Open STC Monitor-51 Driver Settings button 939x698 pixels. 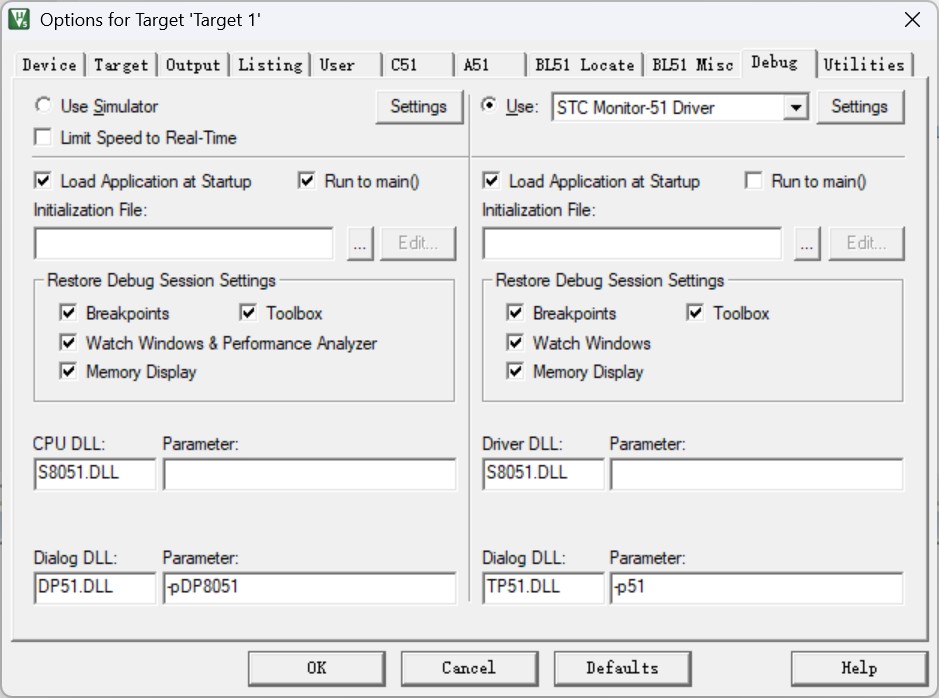coord(859,107)
